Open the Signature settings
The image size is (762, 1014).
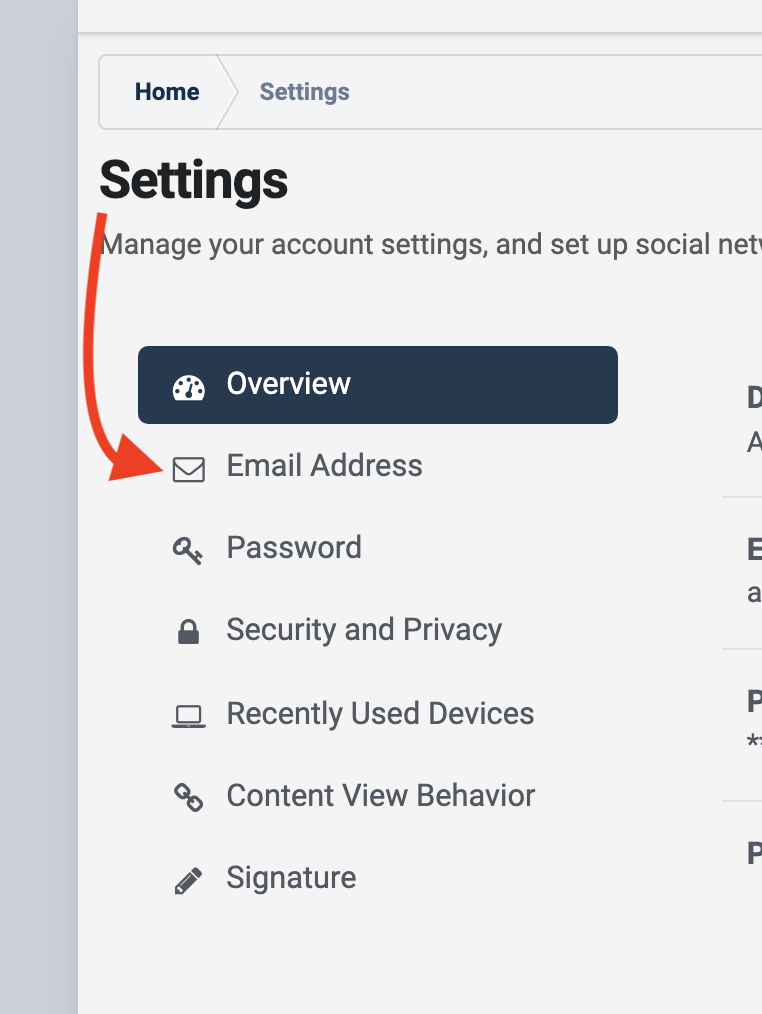click(x=291, y=877)
